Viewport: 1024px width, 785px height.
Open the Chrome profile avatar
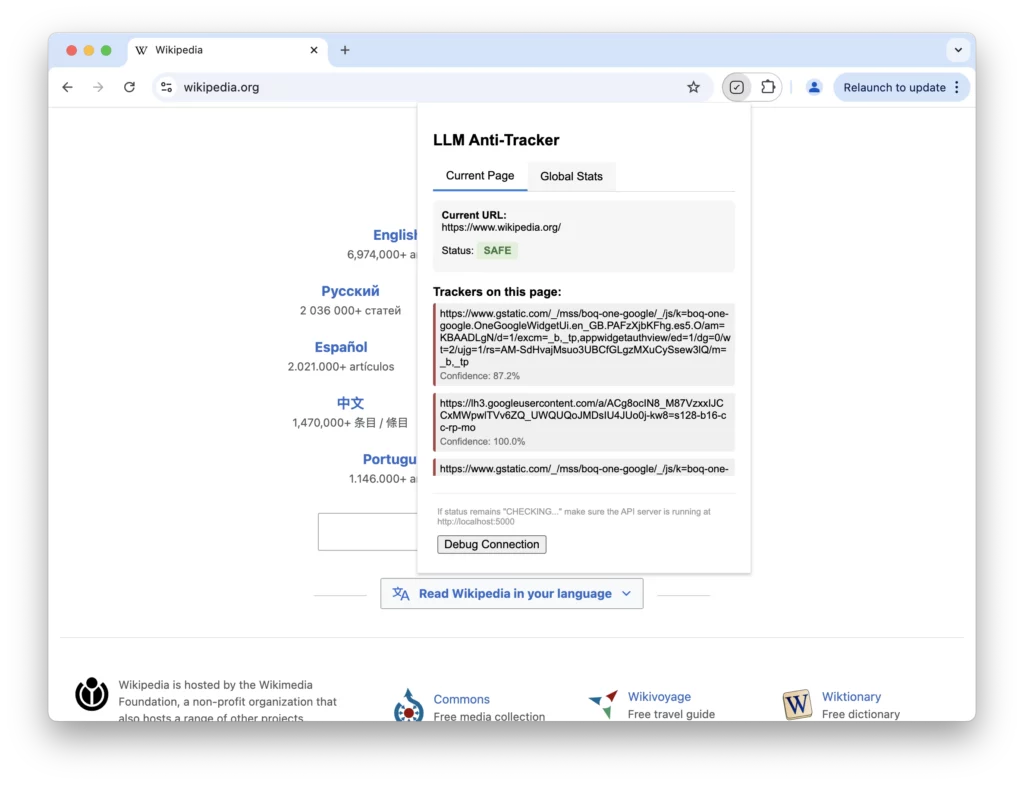click(814, 87)
